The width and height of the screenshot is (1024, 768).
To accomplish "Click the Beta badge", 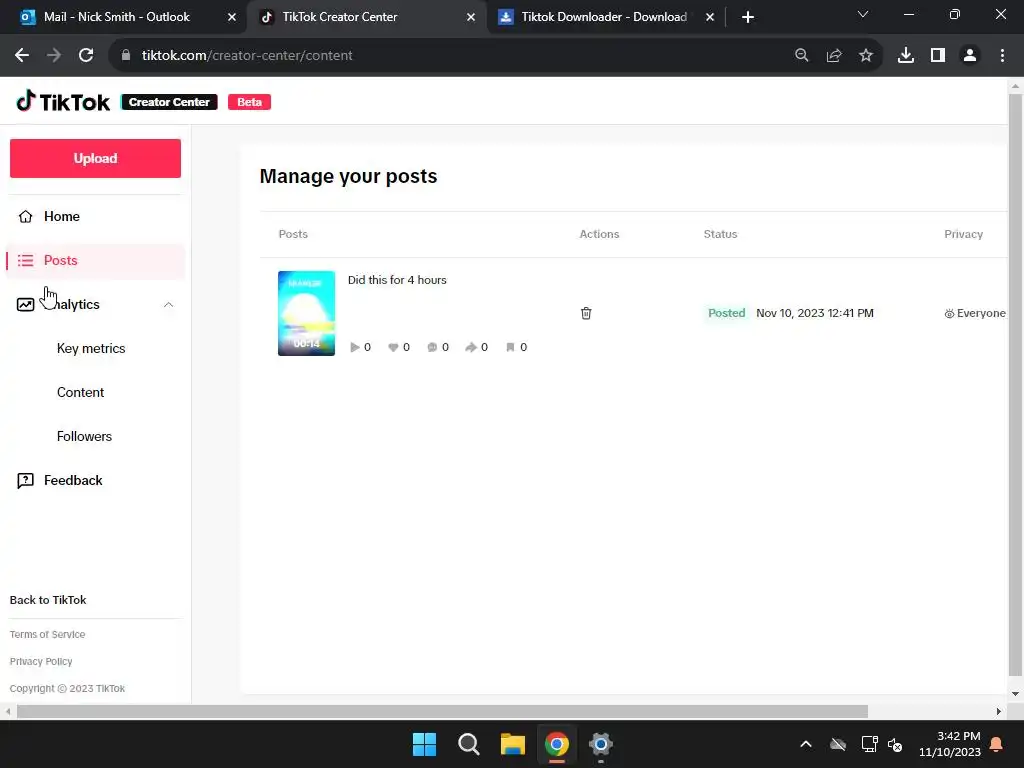I will (249, 102).
